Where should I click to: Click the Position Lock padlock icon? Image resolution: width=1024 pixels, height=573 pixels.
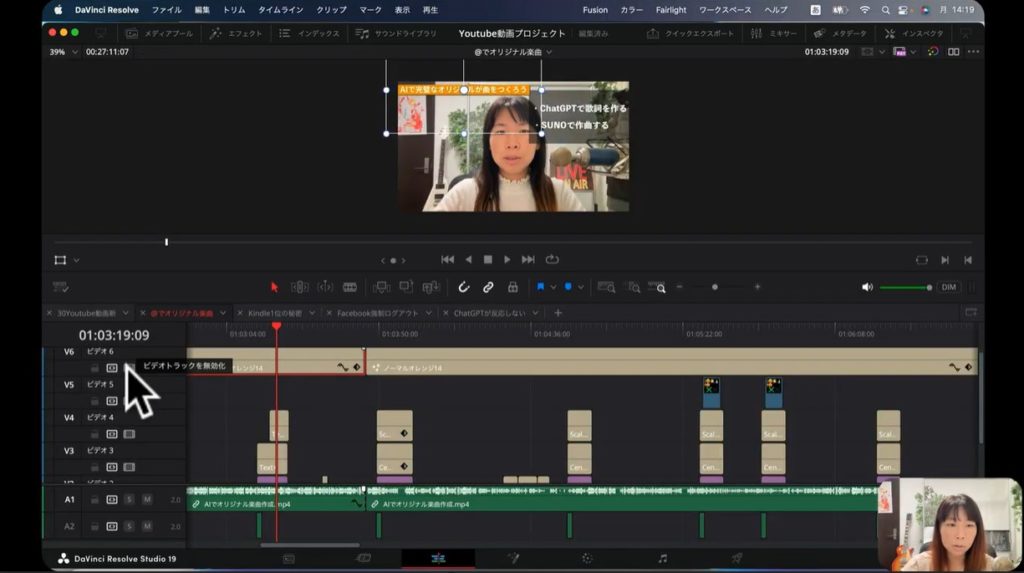pyautogui.click(x=513, y=287)
